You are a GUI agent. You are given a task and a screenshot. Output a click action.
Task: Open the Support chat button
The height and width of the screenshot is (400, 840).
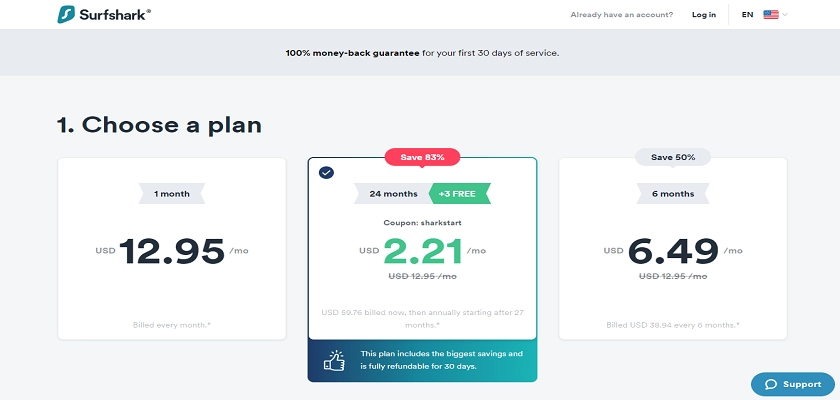[793, 384]
